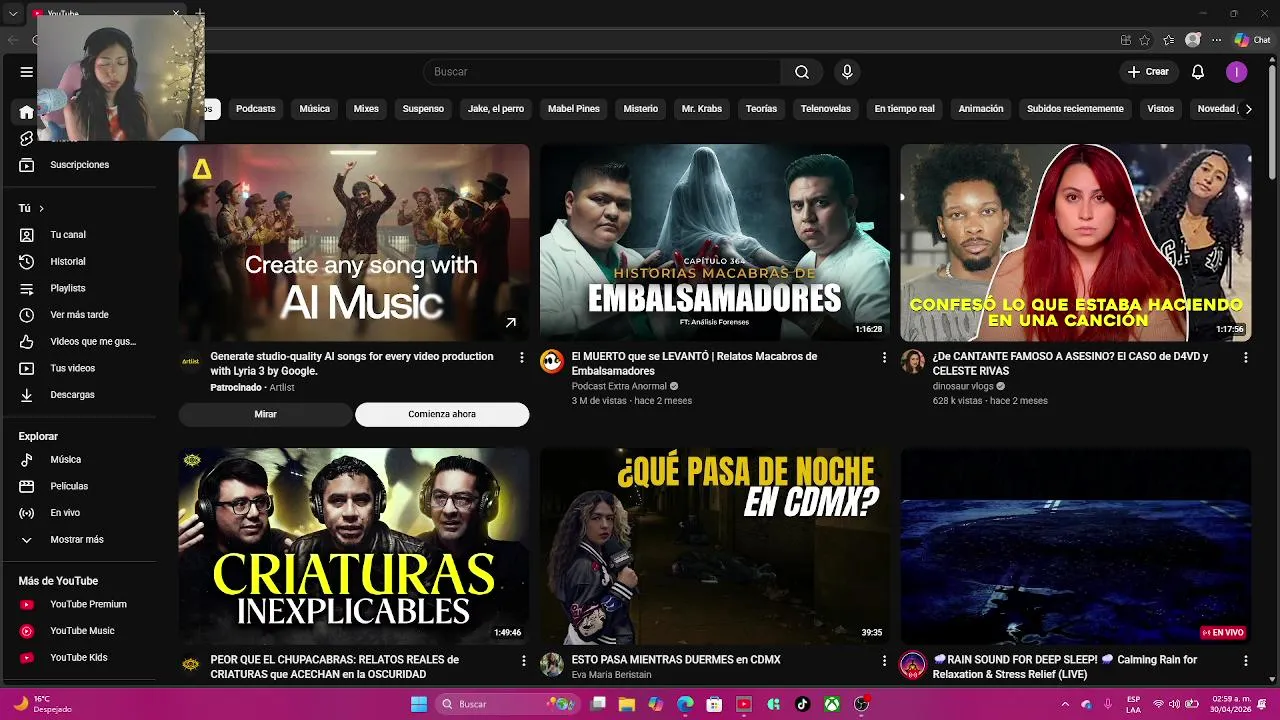Open YouTube Kids link
This screenshot has height=720, width=1280.
(x=80, y=658)
